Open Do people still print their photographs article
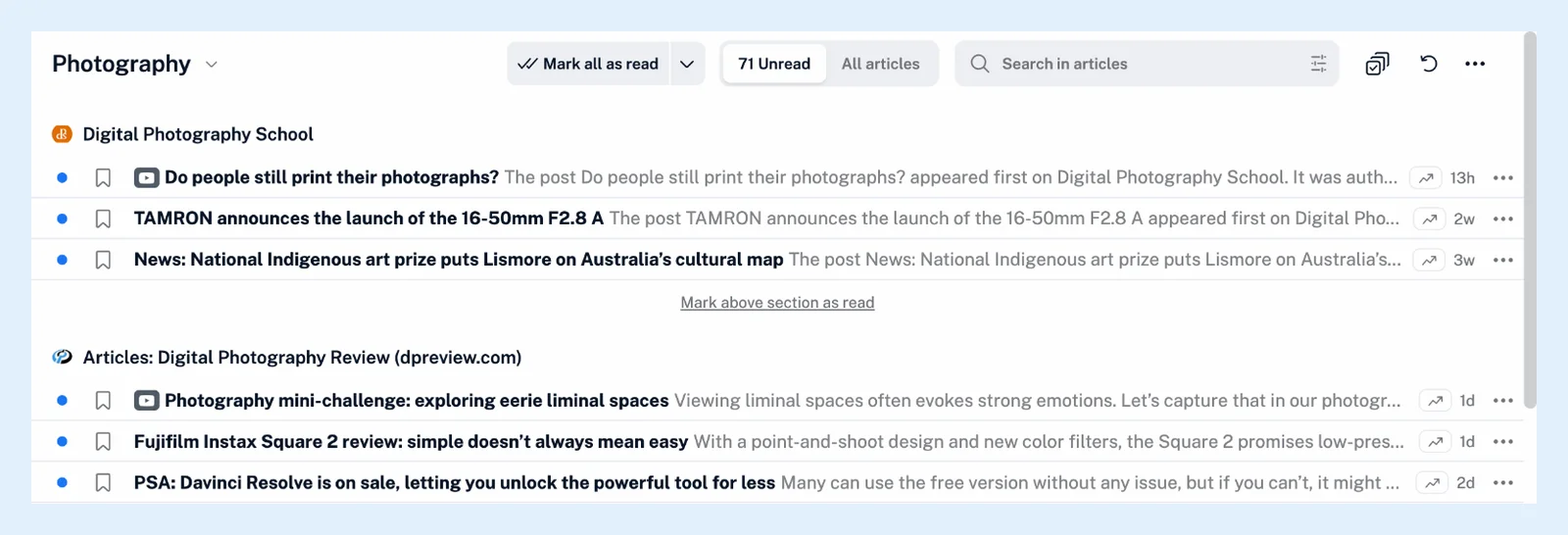This screenshot has width=1568, height=535. click(x=331, y=177)
